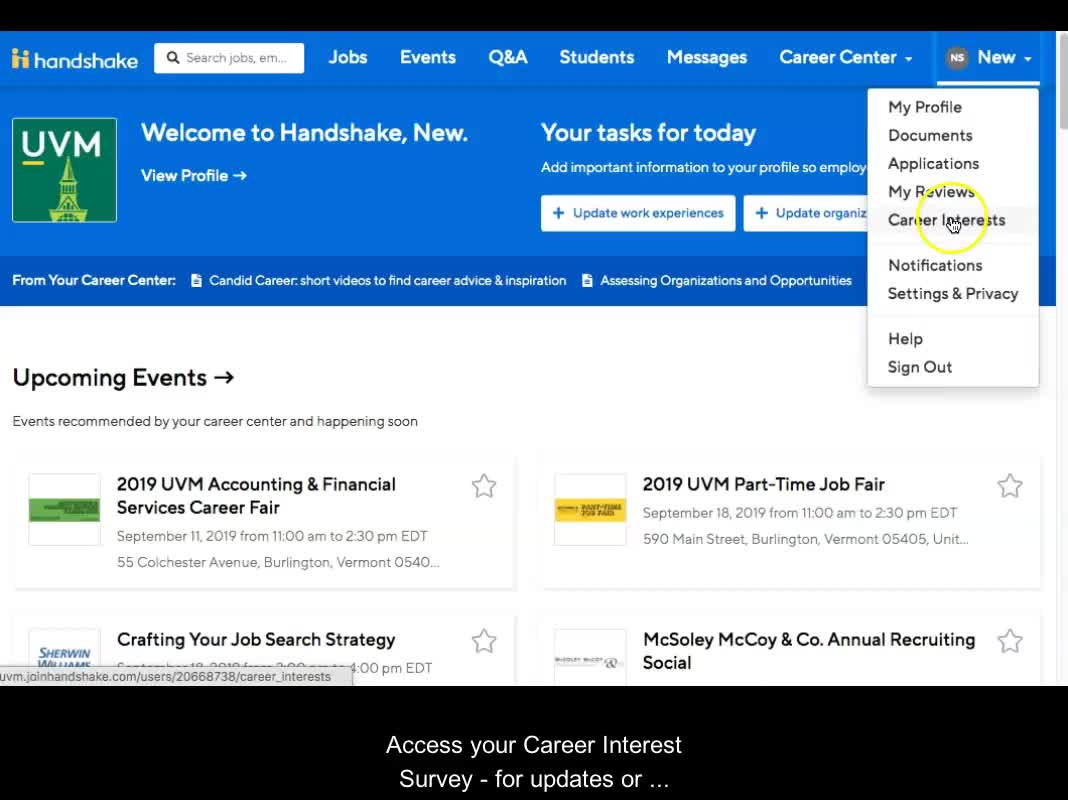Image resolution: width=1068 pixels, height=800 pixels.
Task: Click the plus icon on Update organizations
Action: pyautogui.click(x=761, y=213)
